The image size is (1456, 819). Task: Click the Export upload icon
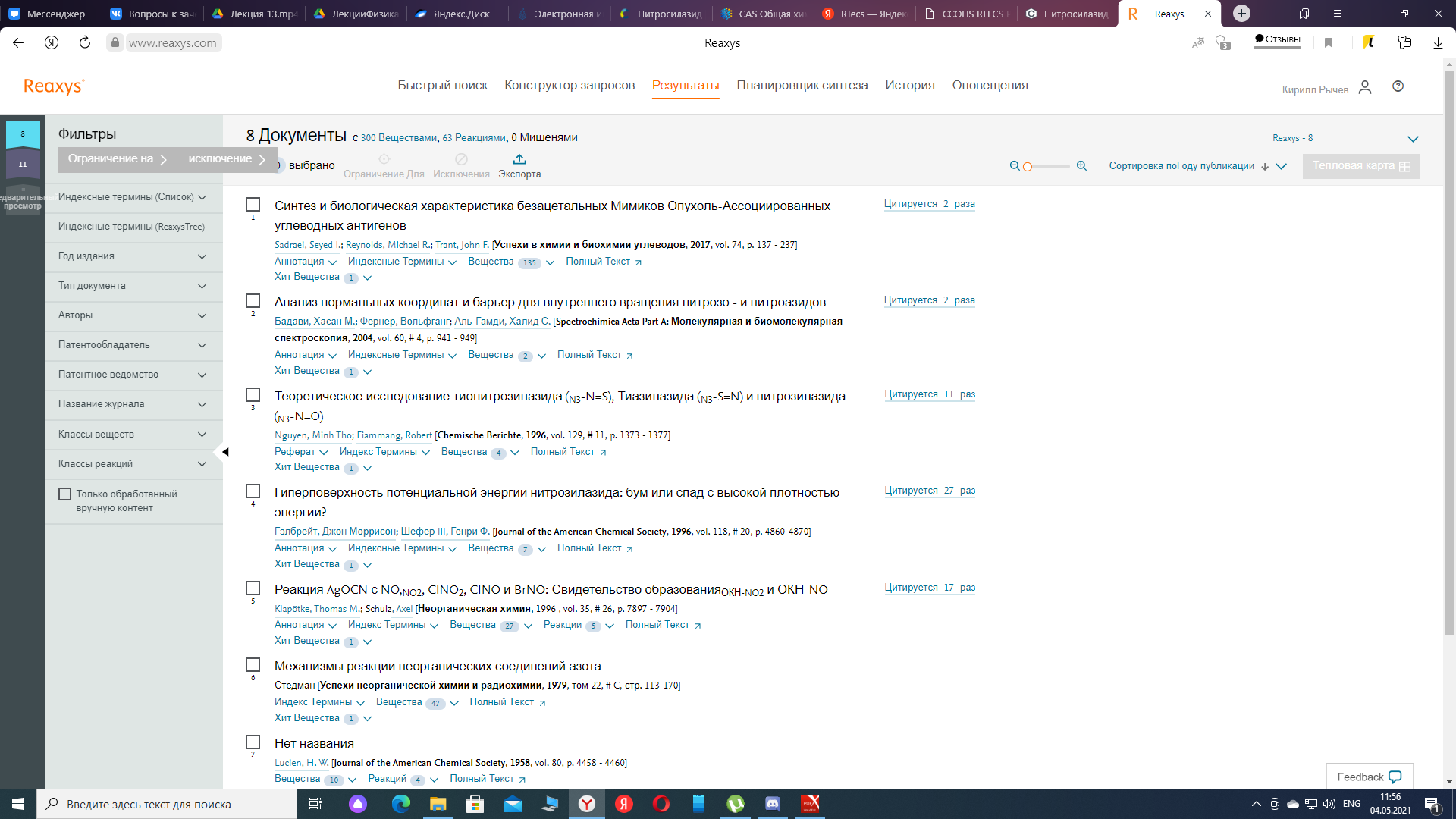[519, 159]
